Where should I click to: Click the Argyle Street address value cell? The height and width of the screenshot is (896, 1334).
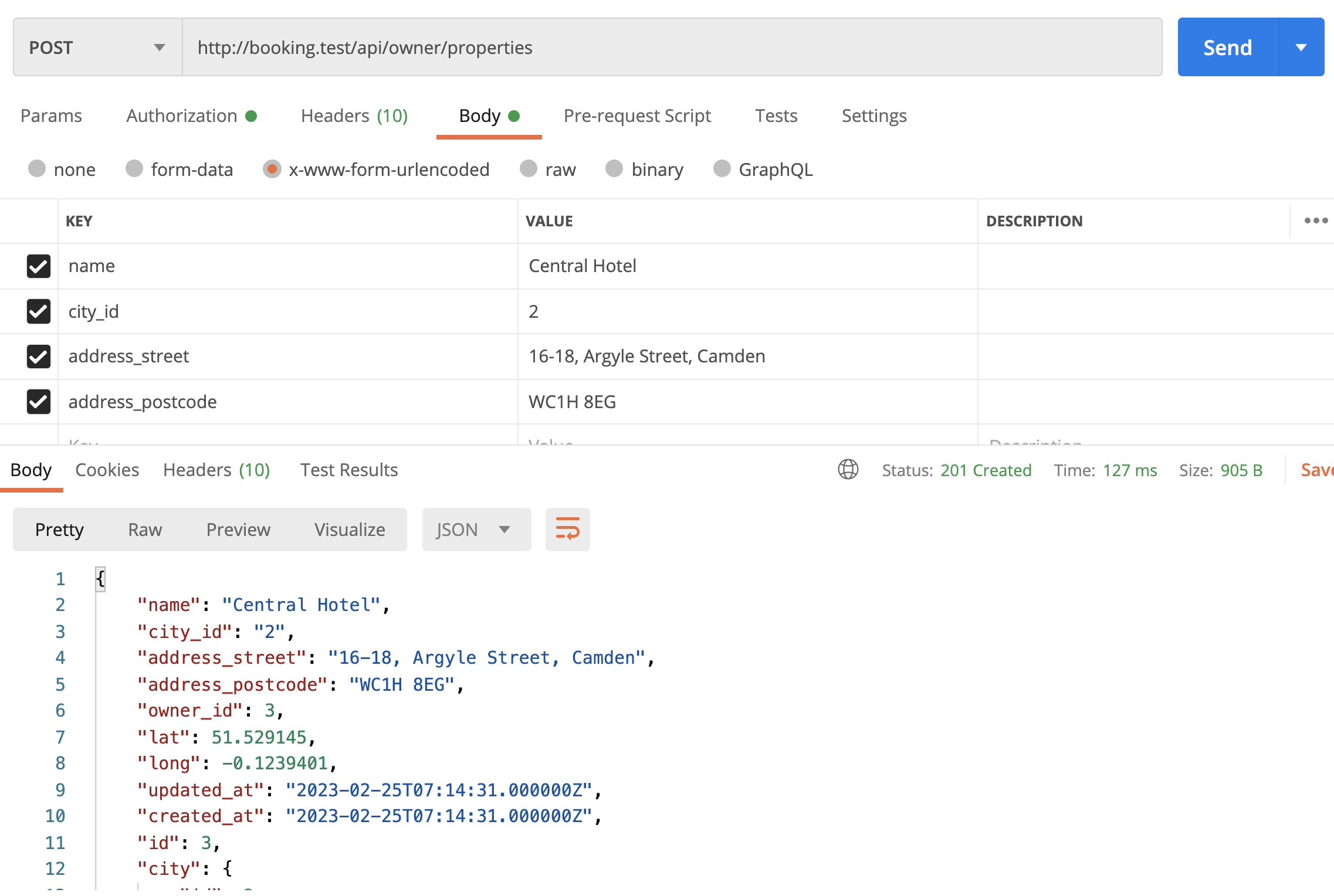[748, 357]
